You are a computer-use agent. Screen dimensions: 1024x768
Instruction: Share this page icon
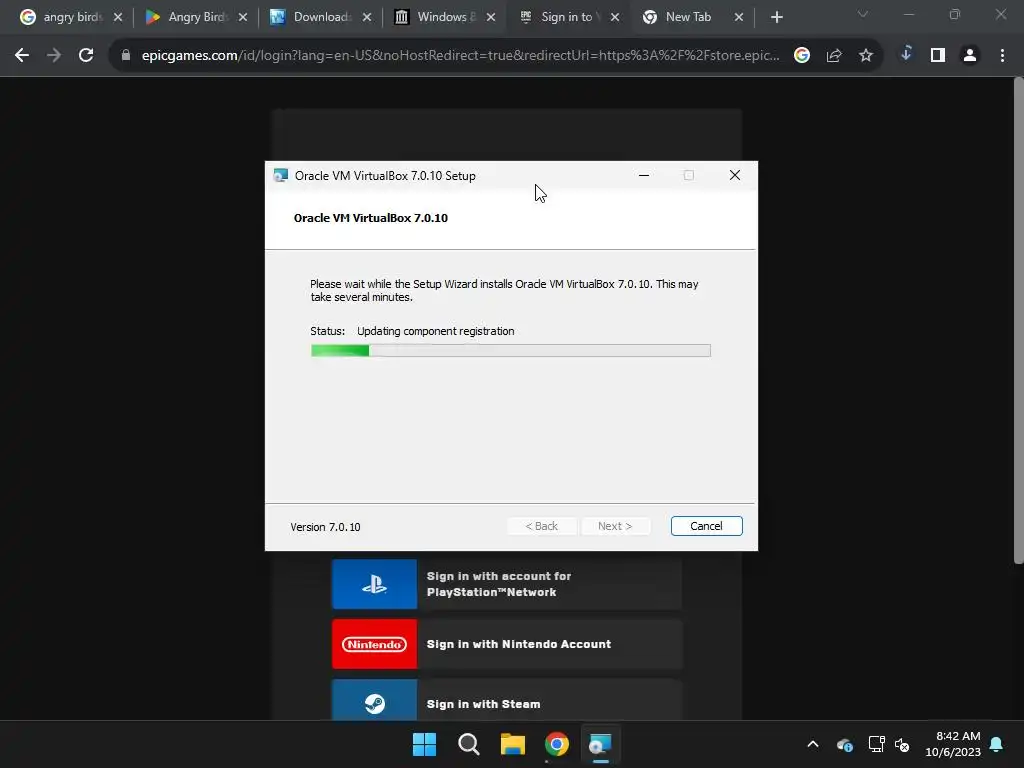click(x=834, y=56)
